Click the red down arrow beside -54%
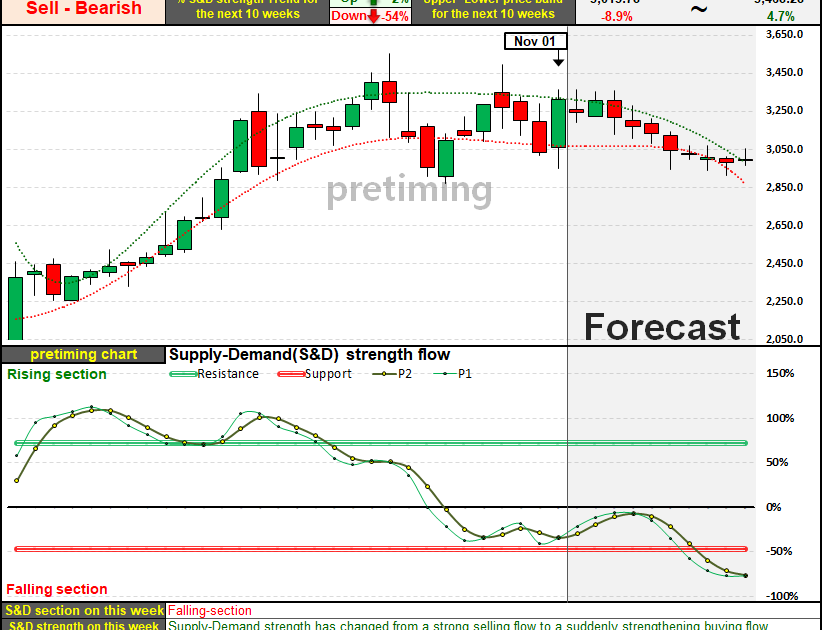The width and height of the screenshot is (822, 630). [373, 16]
